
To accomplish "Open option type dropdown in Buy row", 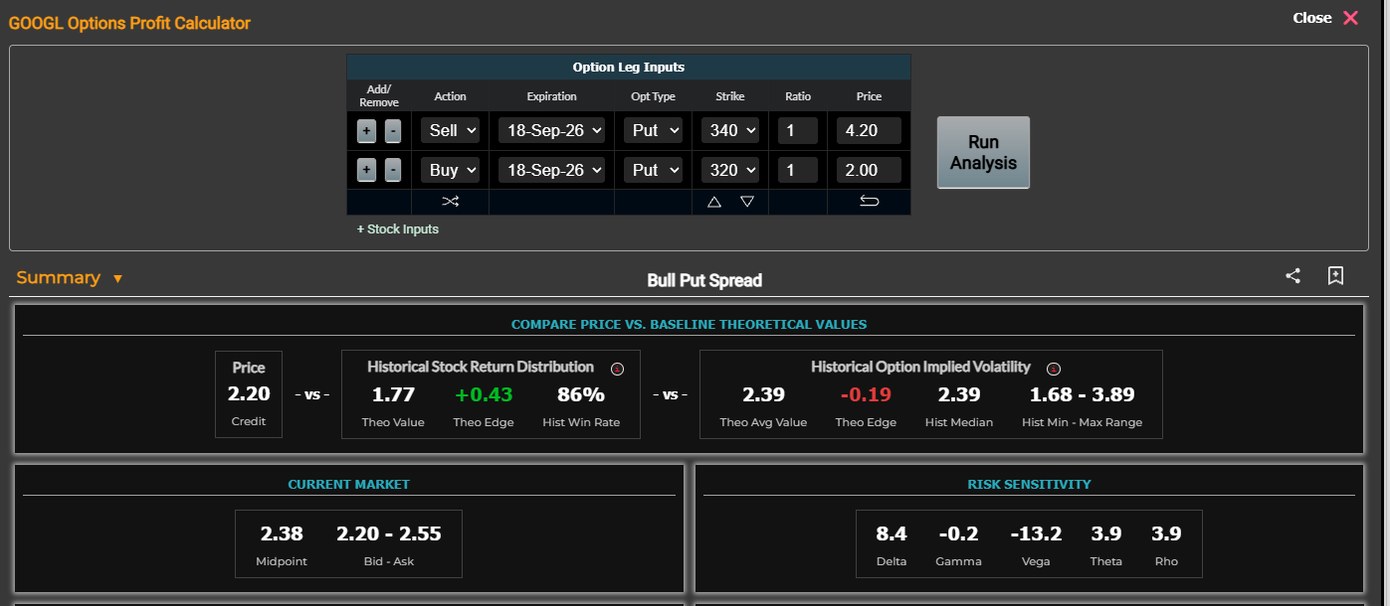I will click(654, 170).
